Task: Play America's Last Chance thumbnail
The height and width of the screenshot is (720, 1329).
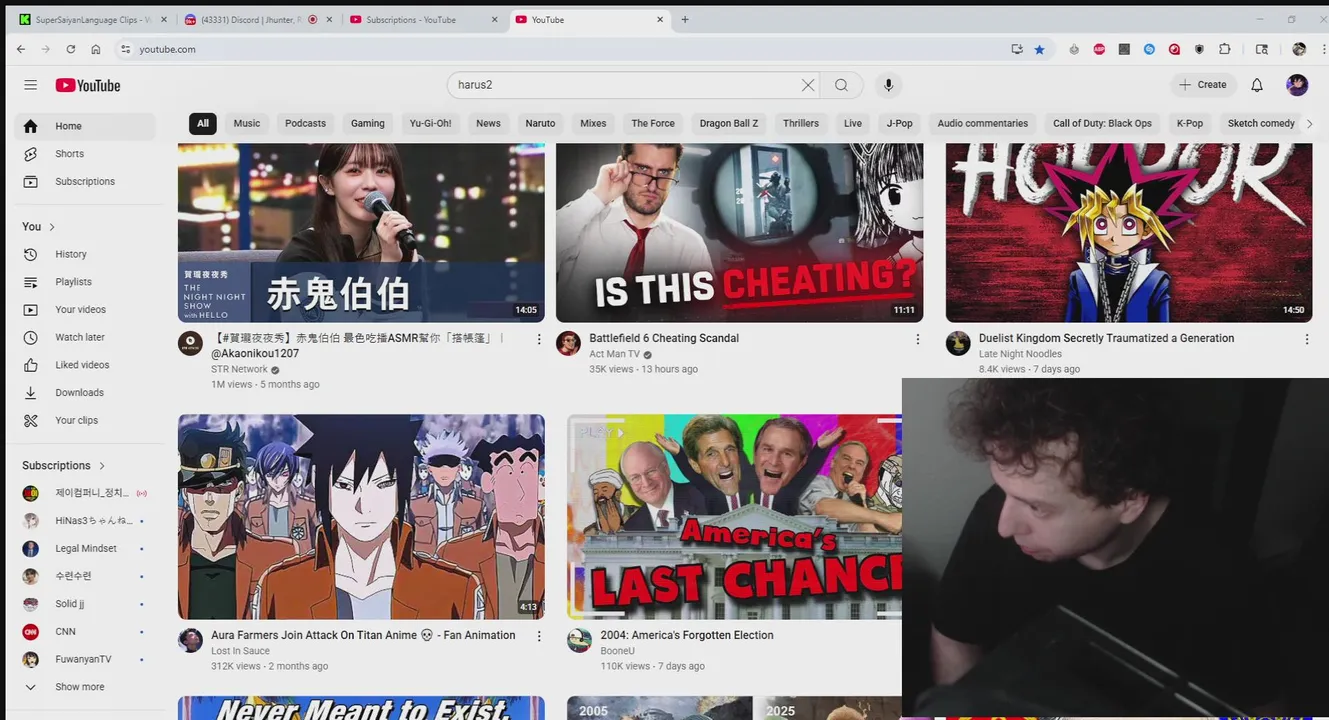Action: click(x=735, y=517)
